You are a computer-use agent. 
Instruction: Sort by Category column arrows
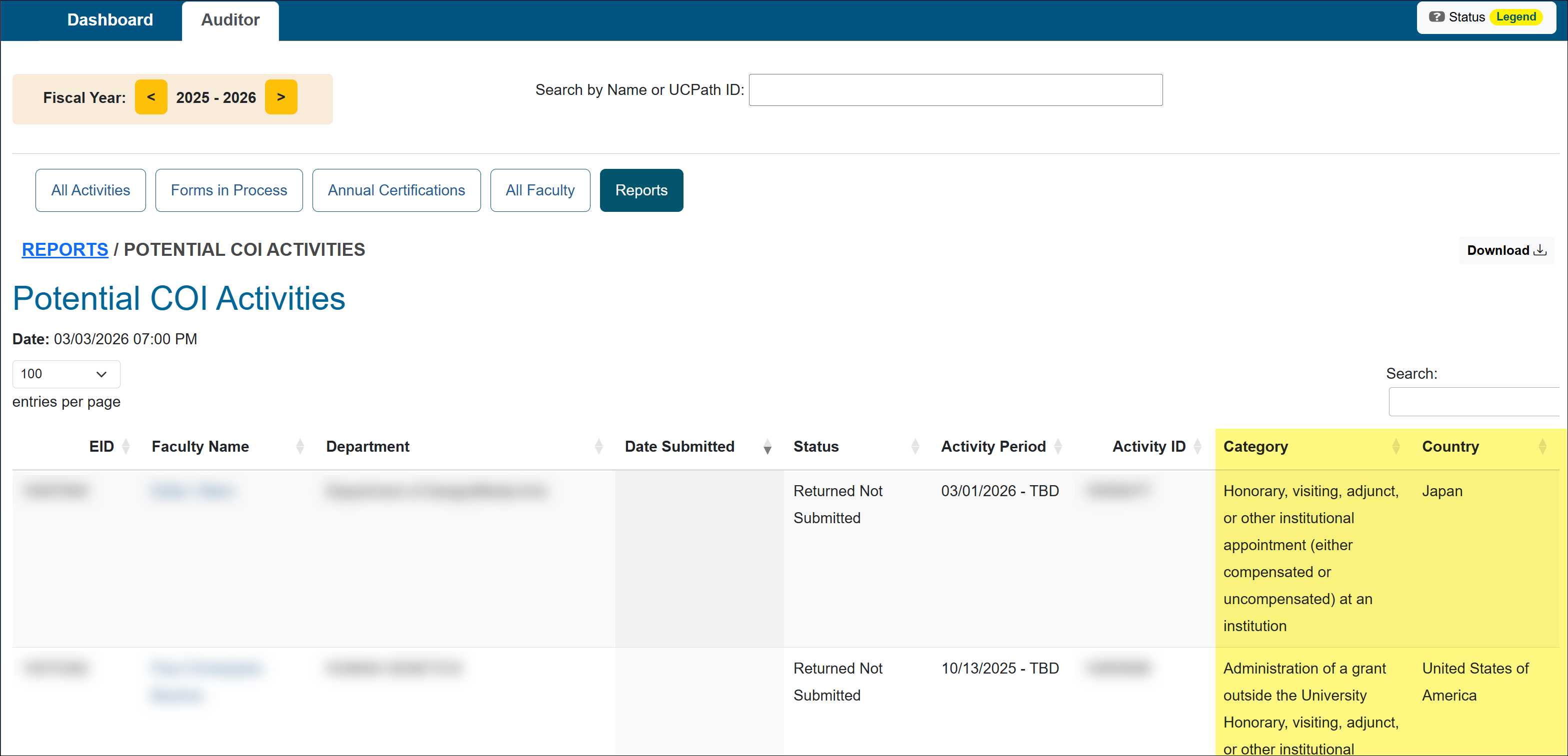click(1395, 446)
